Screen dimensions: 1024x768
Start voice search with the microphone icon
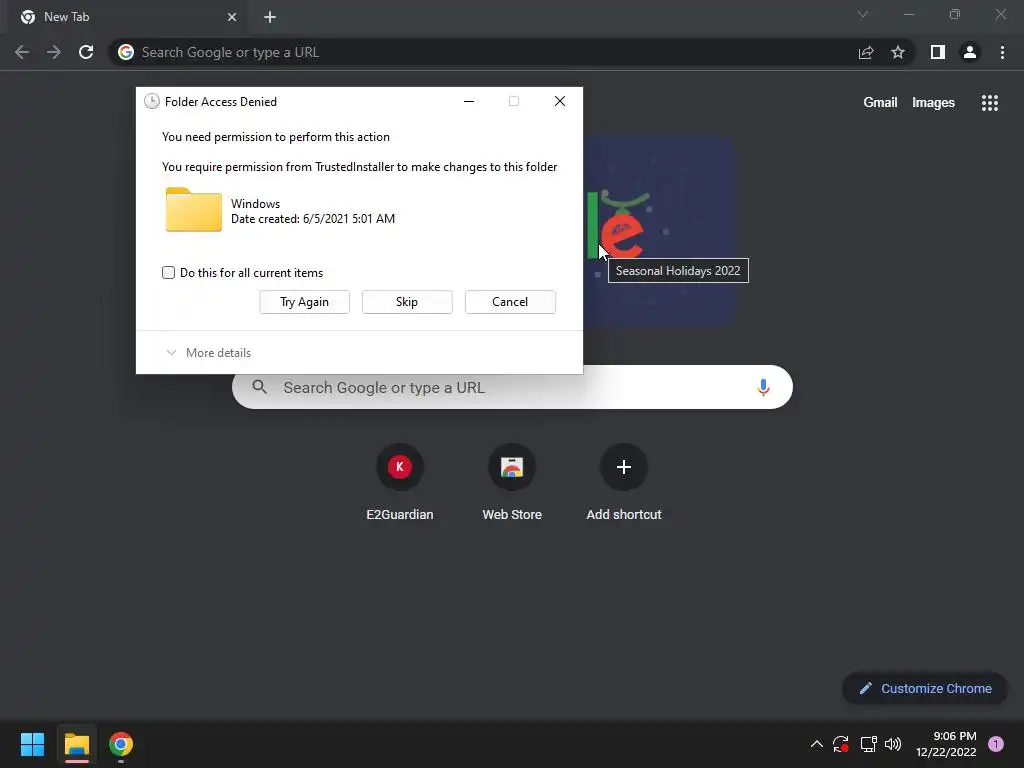coord(763,387)
